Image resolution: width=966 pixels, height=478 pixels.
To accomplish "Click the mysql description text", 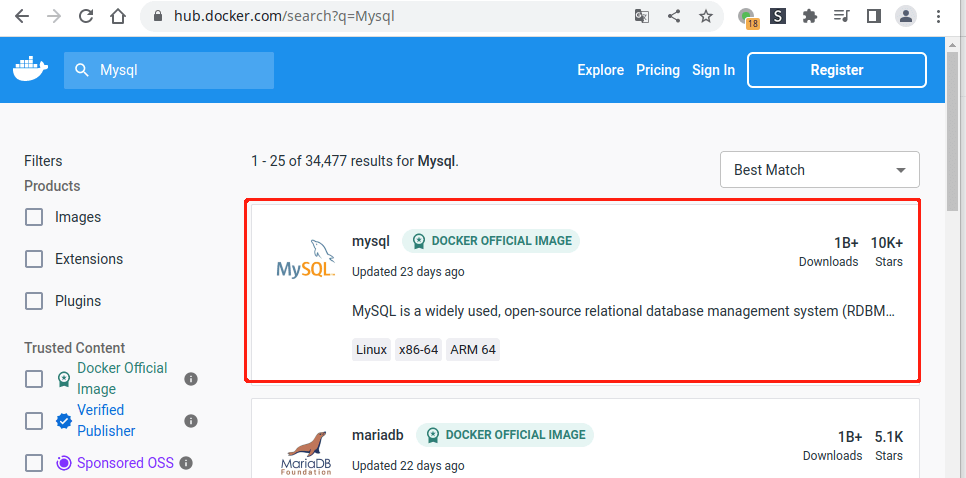I will [623, 311].
